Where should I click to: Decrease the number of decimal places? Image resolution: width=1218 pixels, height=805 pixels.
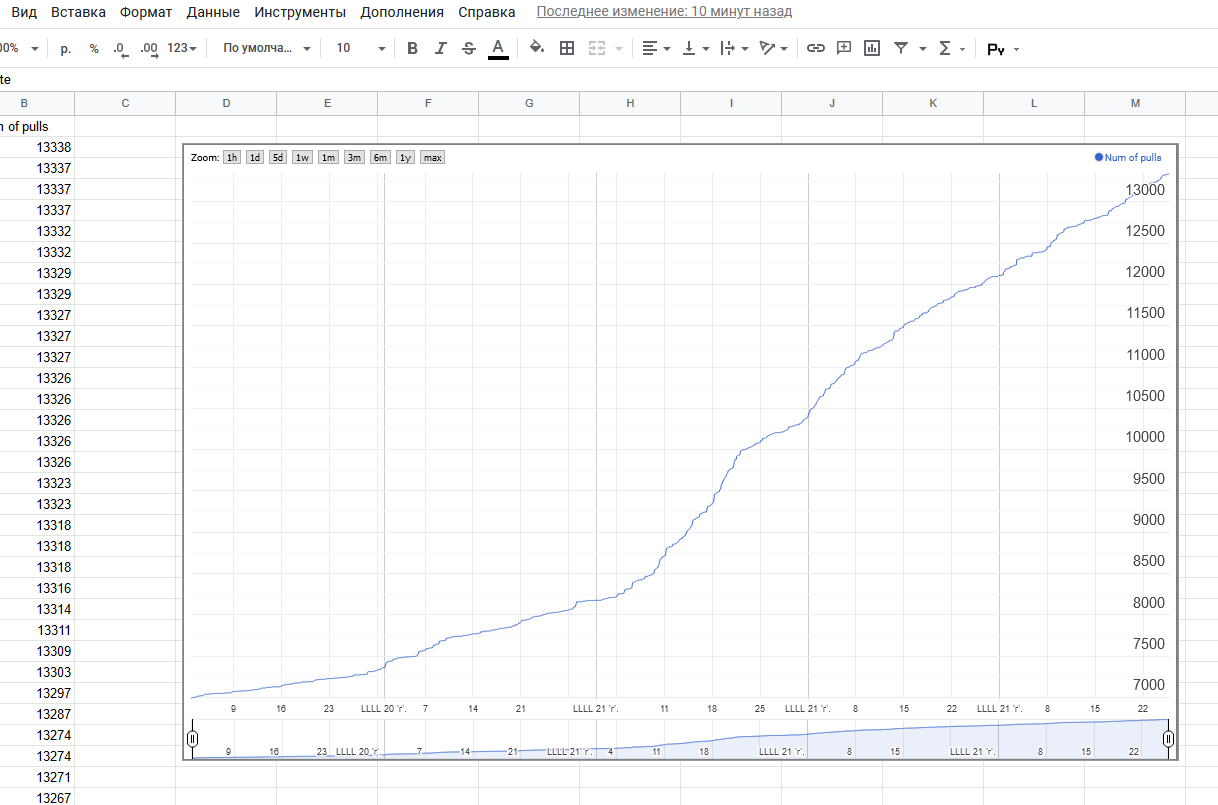point(120,48)
